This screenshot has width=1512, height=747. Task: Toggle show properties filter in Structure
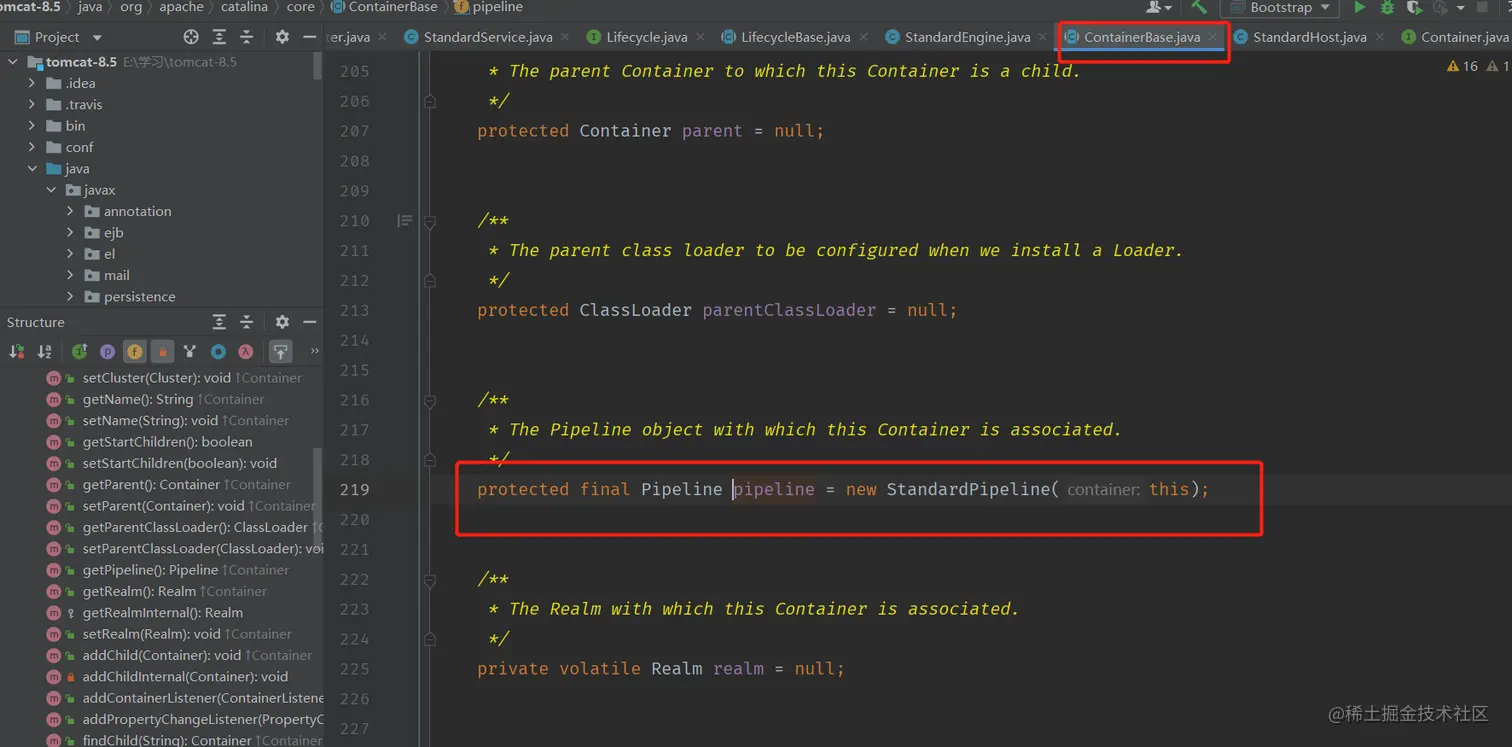point(107,351)
